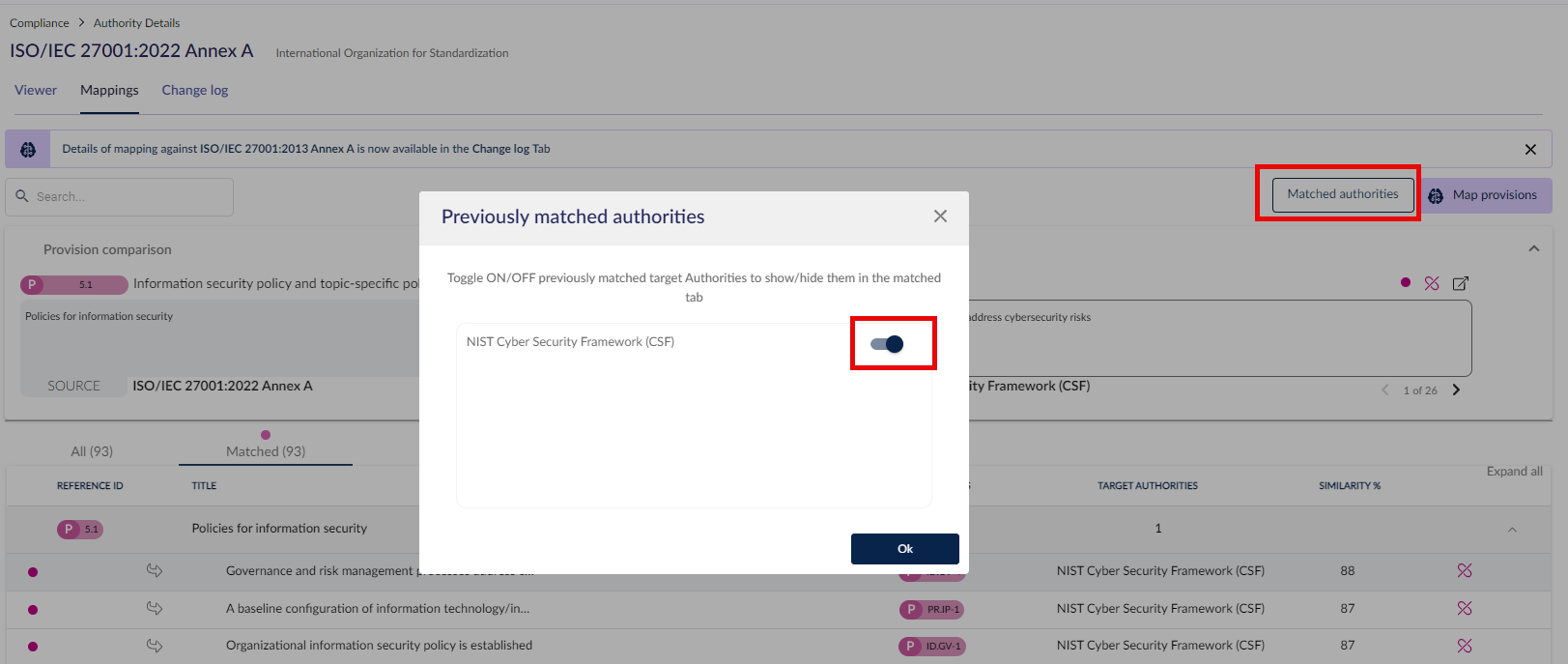
Task: Open the Matched authorities button
Action: pyautogui.click(x=1342, y=194)
